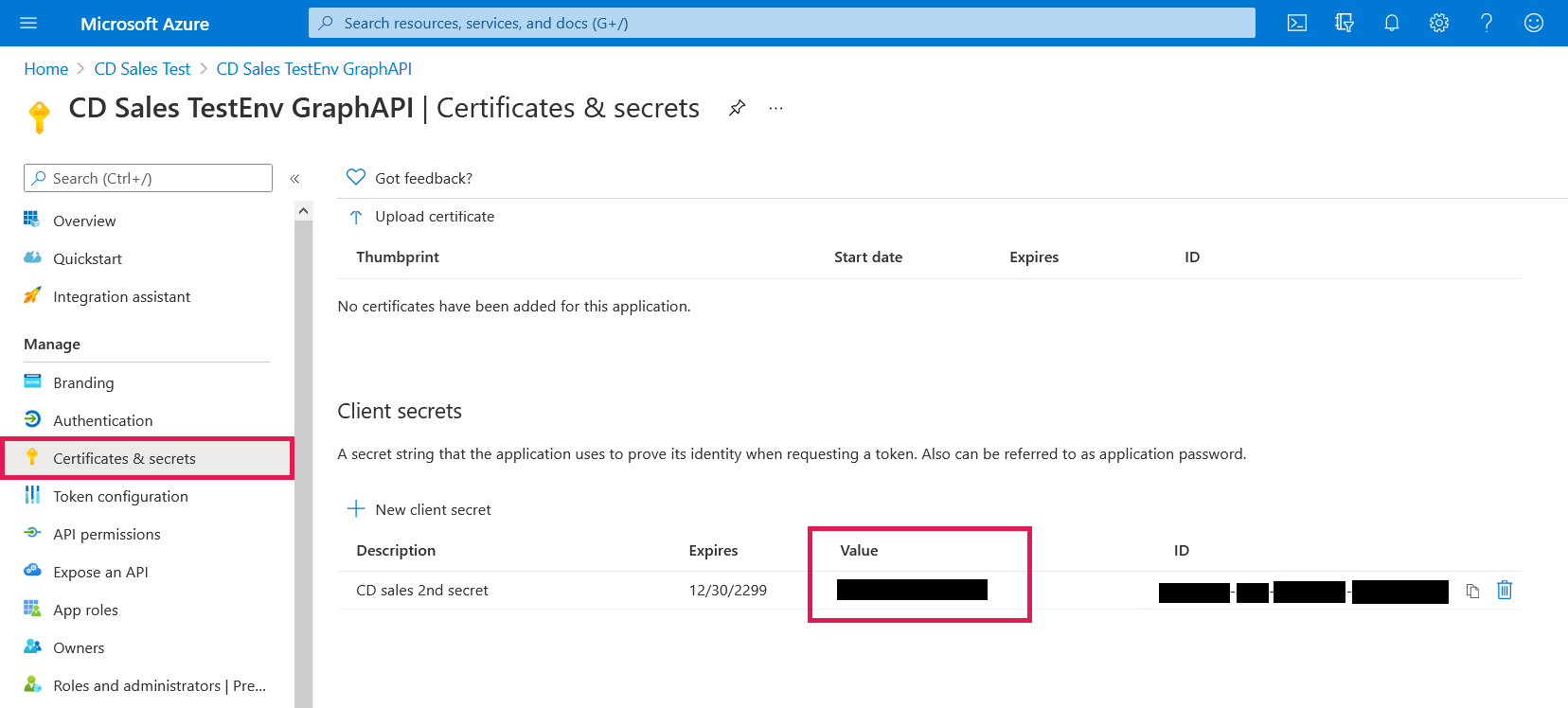Click the Value column header
The height and width of the screenshot is (708, 1568).
tap(859, 550)
